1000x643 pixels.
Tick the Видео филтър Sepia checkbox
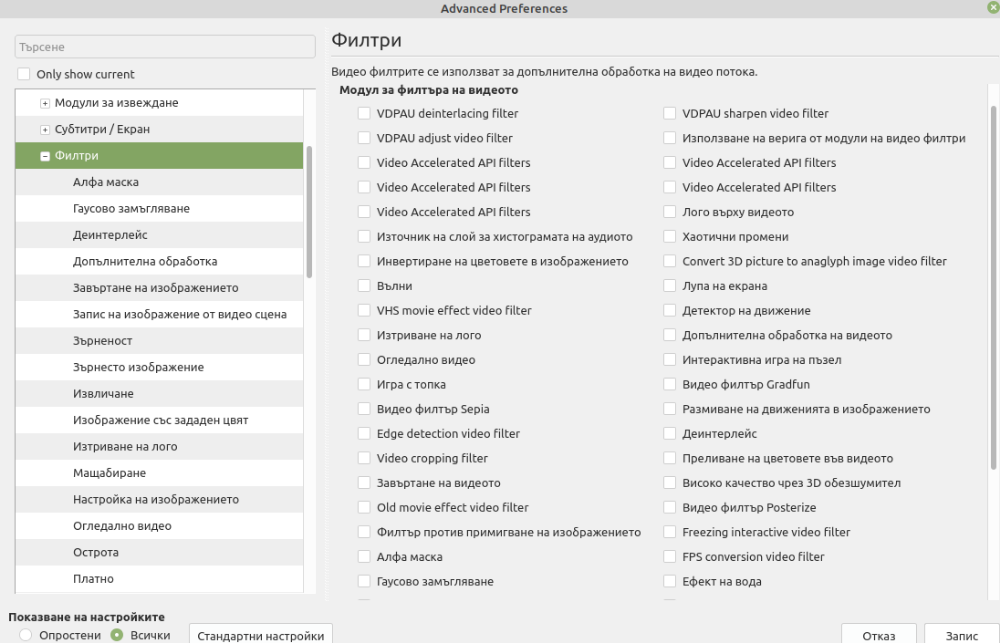pyautogui.click(x=364, y=409)
